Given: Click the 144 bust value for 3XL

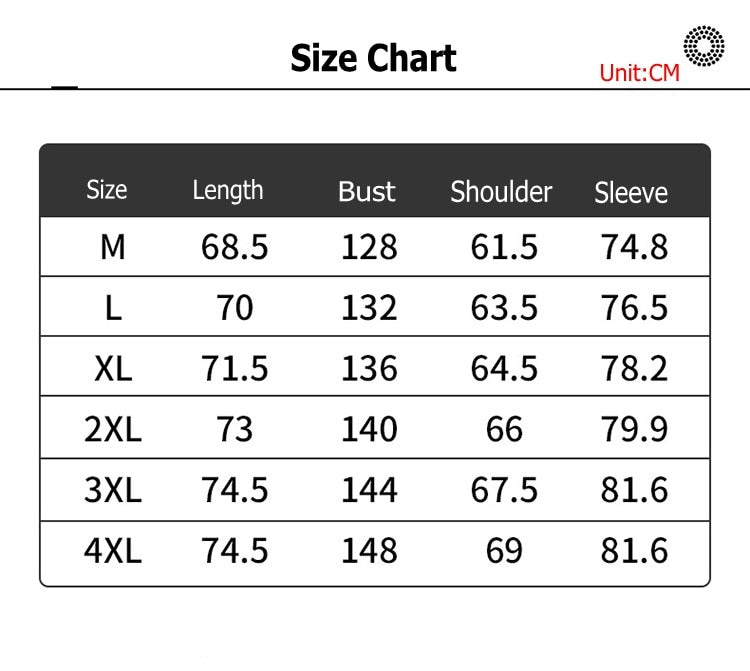Looking at the screenshot, I should click(369, 490).
